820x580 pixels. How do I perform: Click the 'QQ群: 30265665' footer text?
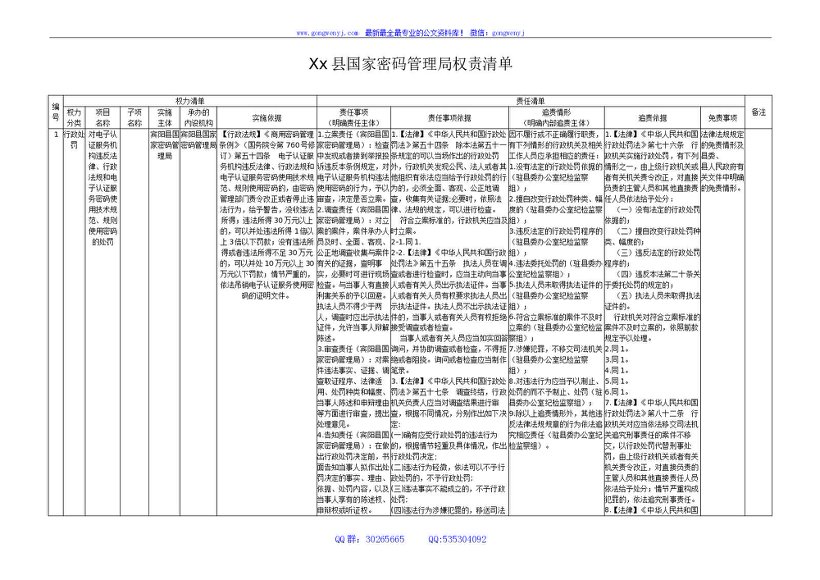coord(369,539)
